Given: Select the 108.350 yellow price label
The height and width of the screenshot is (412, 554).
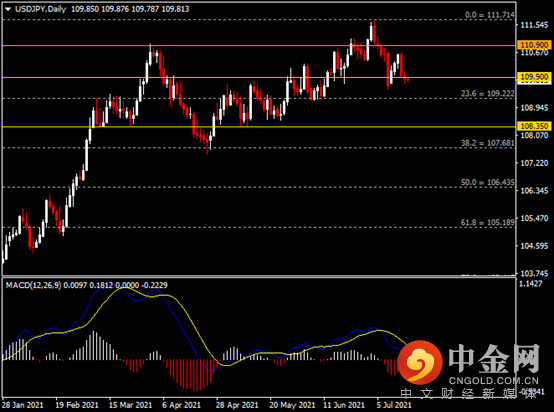Looking at the screenshot, I should (x=534, y=126).
